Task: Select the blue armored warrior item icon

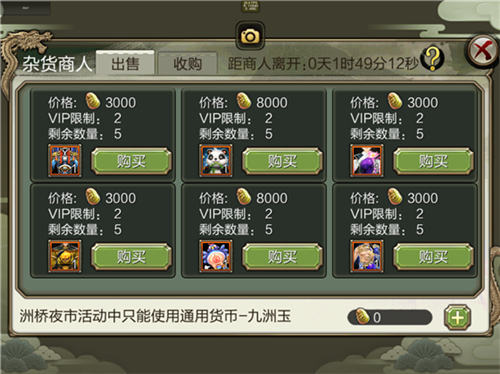Action: pos(65,161)
